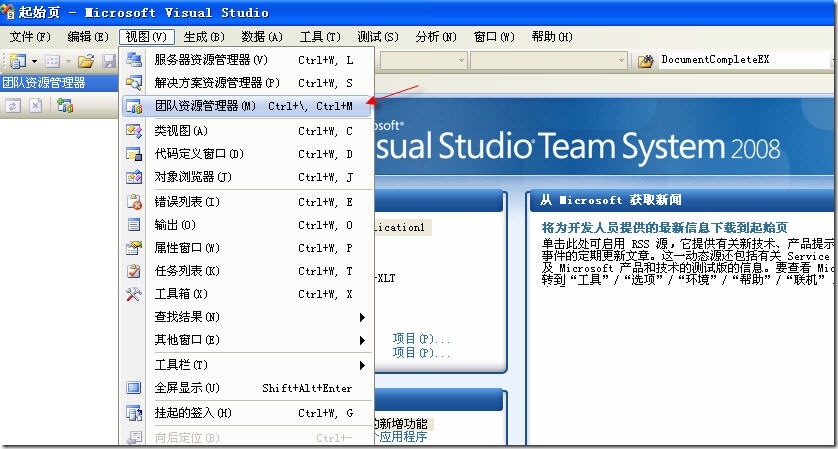Screen dimensions: 838x449
Task: Select 团队资源管理器(M) menu entry
Action: click(x=246, y=106)
